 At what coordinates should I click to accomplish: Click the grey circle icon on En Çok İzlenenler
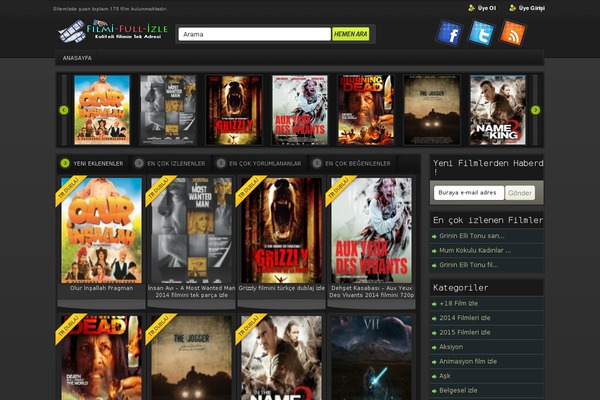coord(139,163)
